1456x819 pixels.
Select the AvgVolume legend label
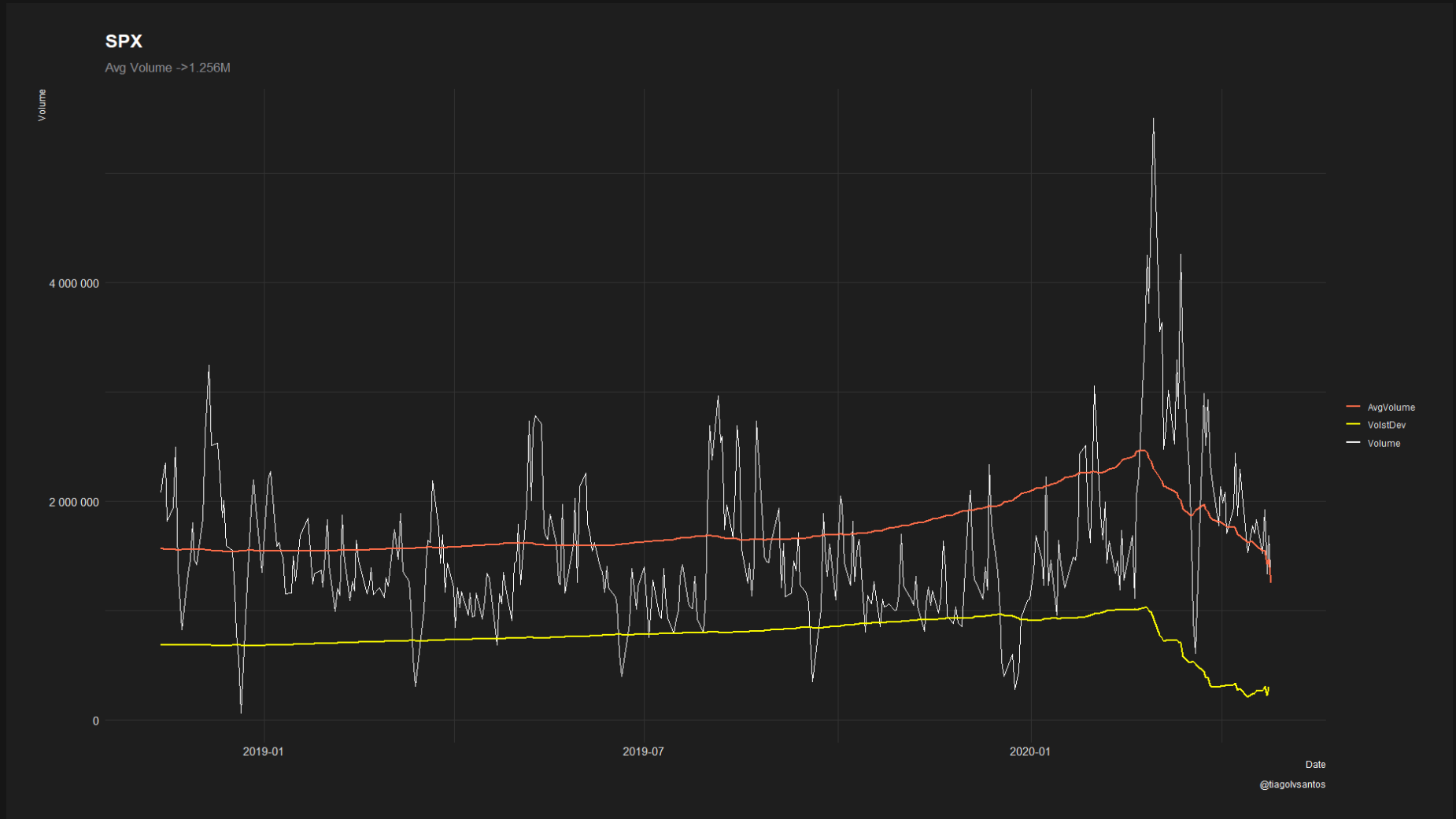(x=1391, y=408)
